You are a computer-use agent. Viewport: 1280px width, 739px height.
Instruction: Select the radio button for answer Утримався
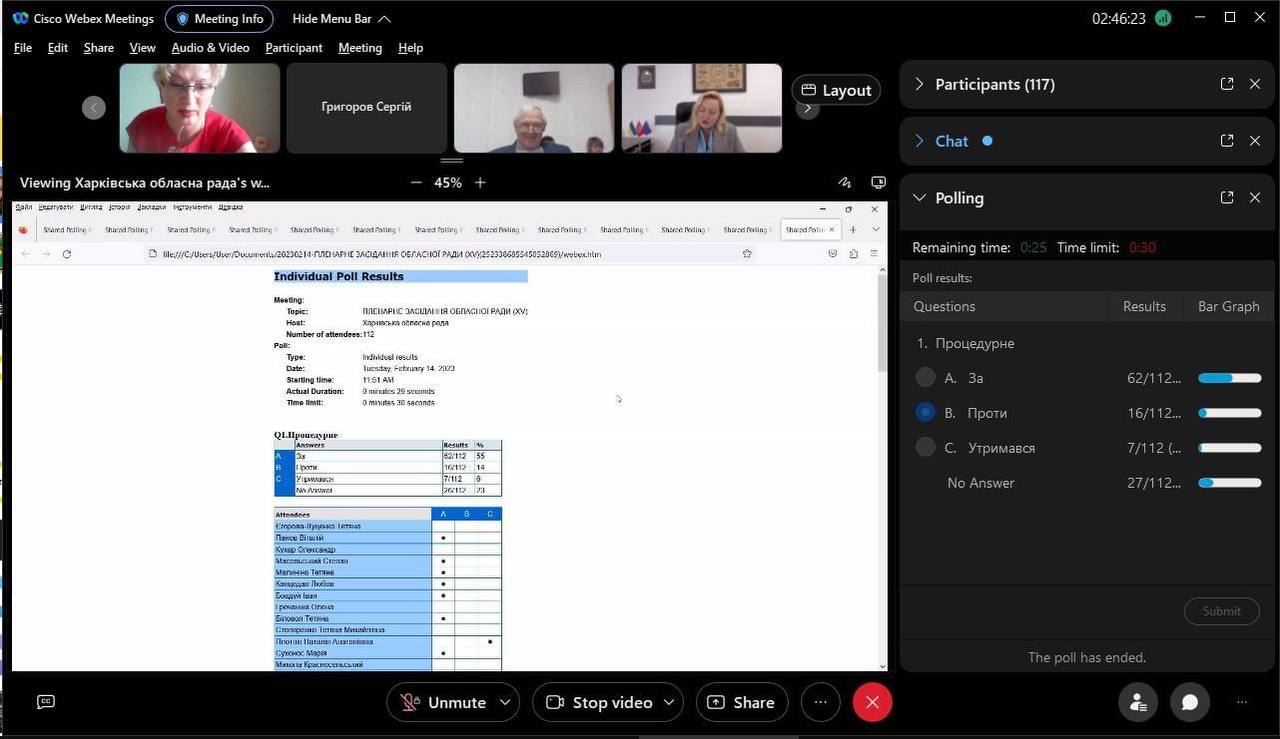[x=926, y=448]
